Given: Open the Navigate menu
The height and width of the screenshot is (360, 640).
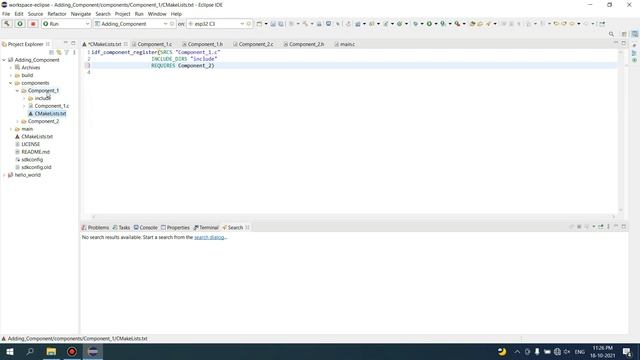Looking at the screenshot, I should click(x=81, y=14).
